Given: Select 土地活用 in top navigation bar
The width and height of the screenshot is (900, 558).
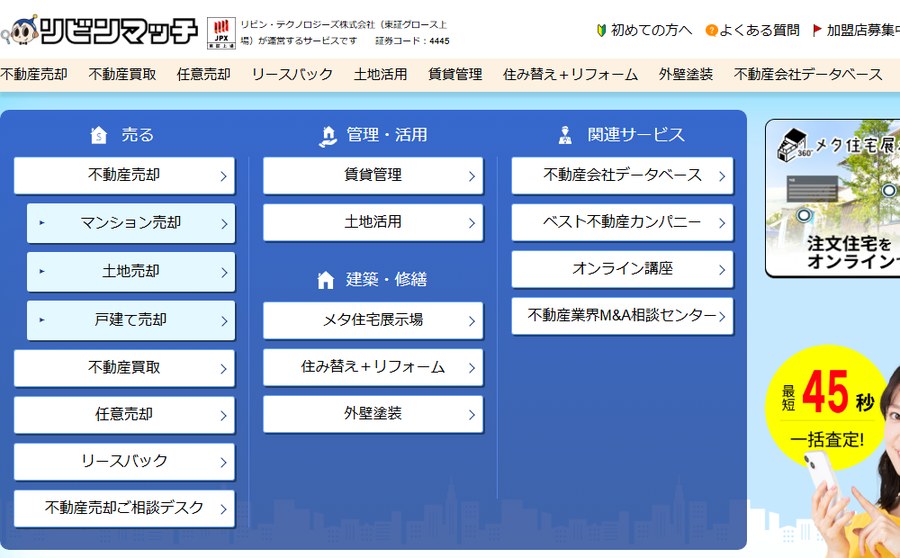Looking at the screenshot, I should [381, 75].
